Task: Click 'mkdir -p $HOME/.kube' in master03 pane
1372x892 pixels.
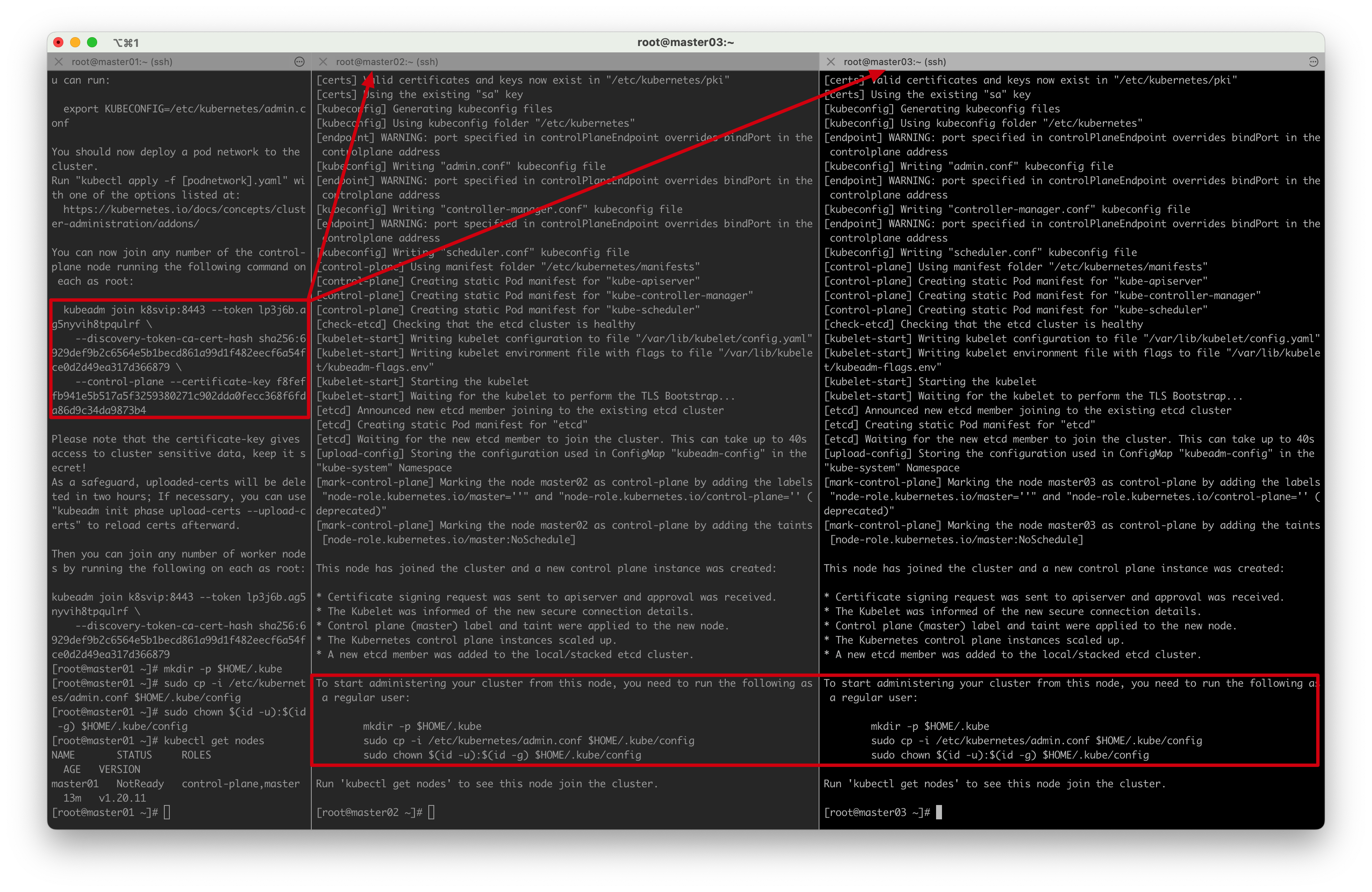Action: 930,726
